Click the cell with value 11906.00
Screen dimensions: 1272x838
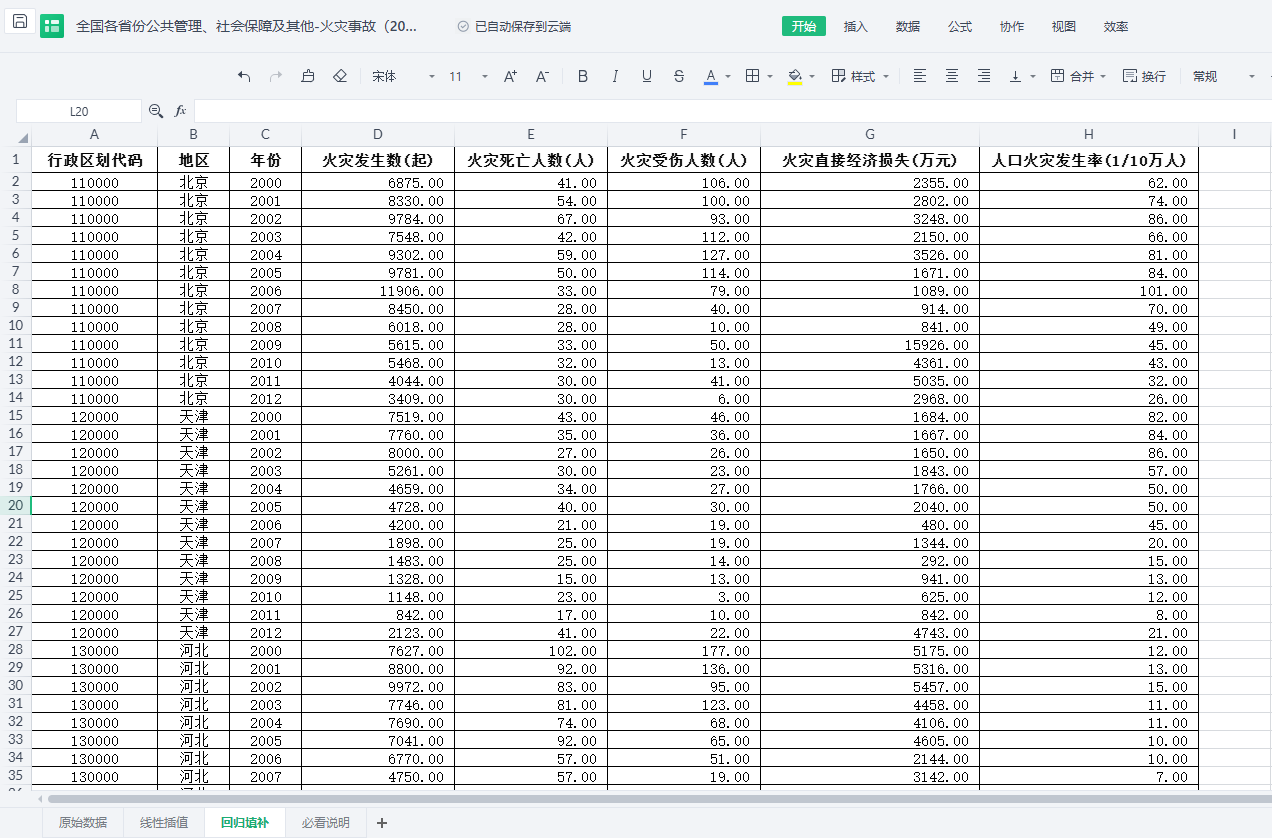378,291
